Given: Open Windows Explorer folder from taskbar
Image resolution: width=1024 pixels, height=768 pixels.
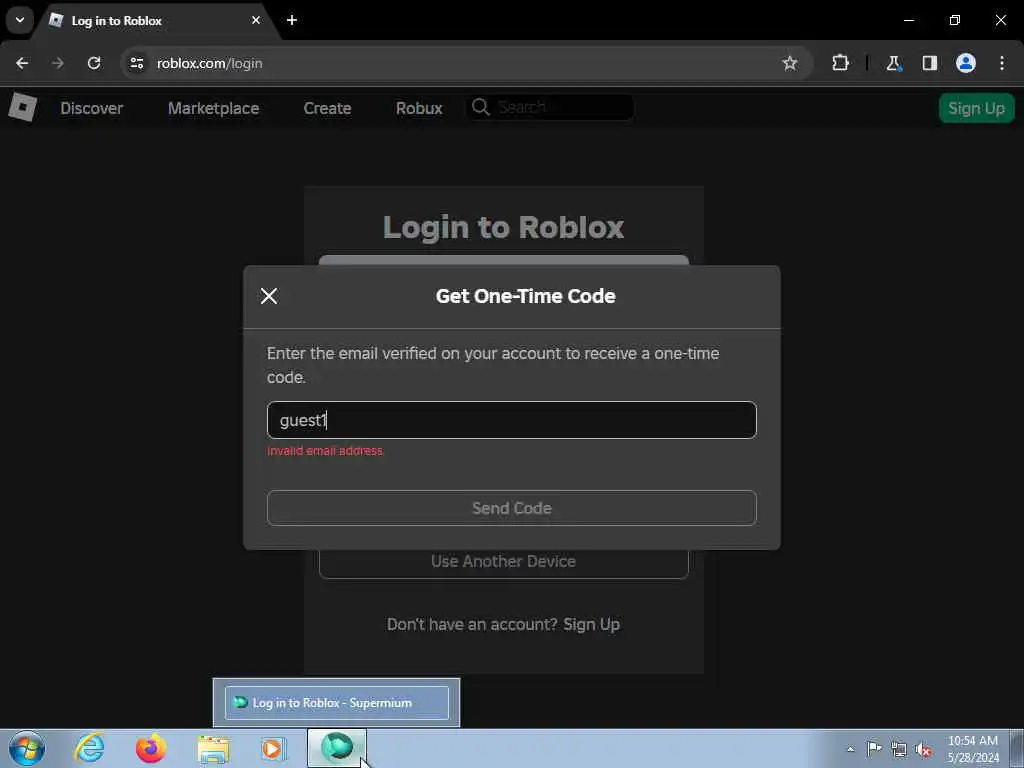Looking at the screenshot, I should click(213, 748).
